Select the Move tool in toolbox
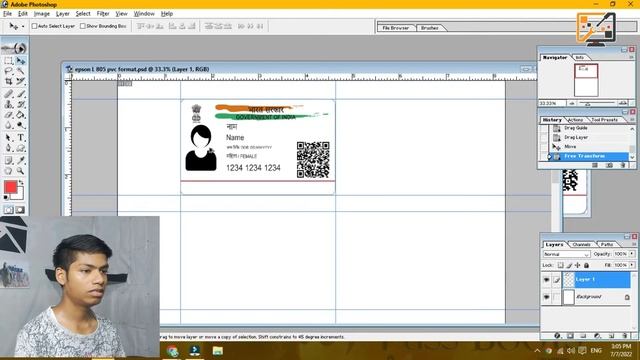Screen dimensions: 640x360 pos(21,61)
